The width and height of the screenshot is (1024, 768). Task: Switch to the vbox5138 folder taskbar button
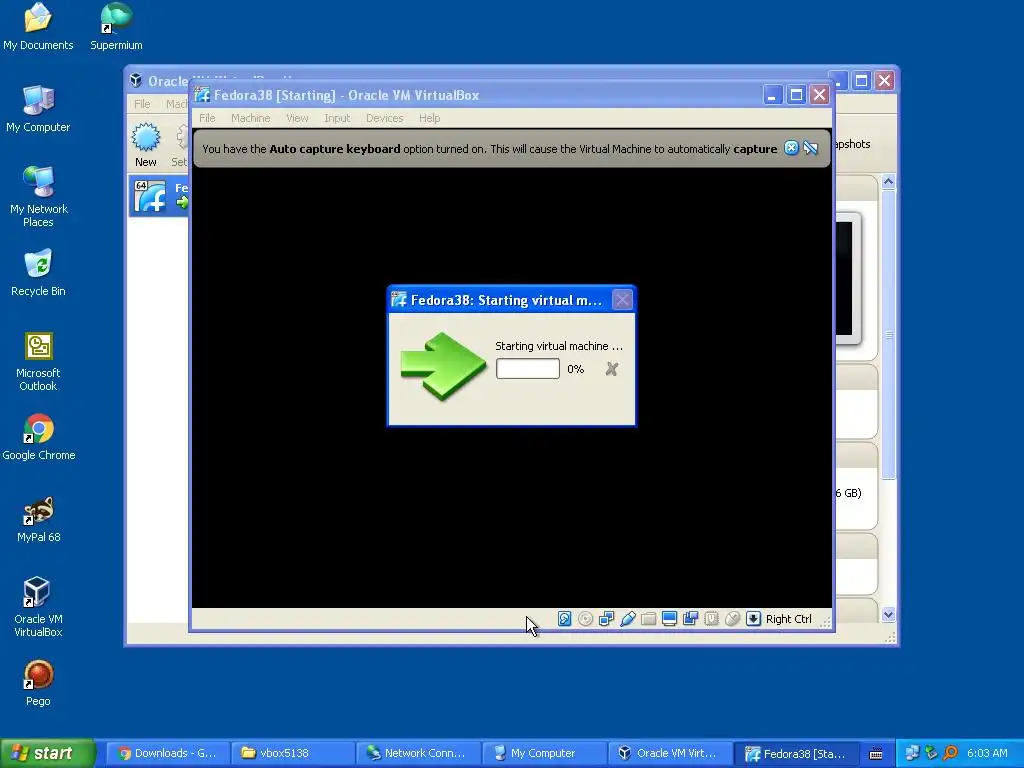293,753
